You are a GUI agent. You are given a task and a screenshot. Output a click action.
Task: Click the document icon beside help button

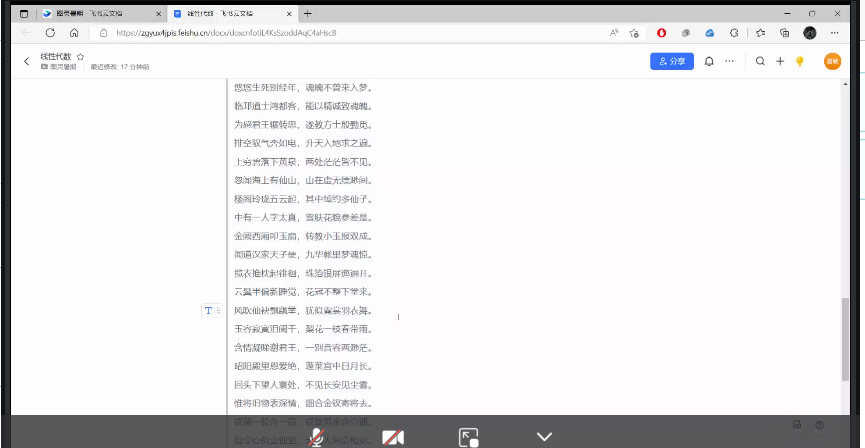coord(797,424)
